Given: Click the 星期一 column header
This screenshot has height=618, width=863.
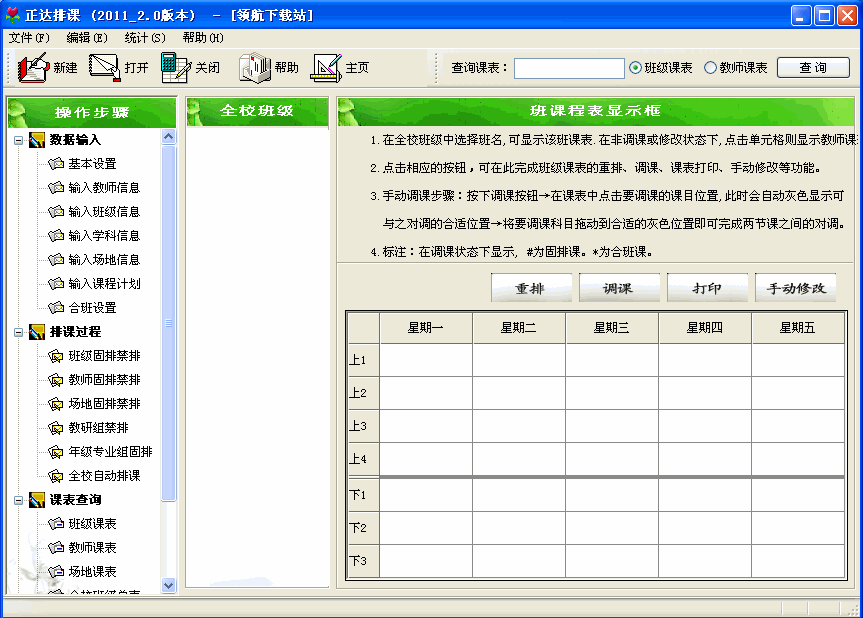Looking at the screenshot, I should click(x=426, y=328).
